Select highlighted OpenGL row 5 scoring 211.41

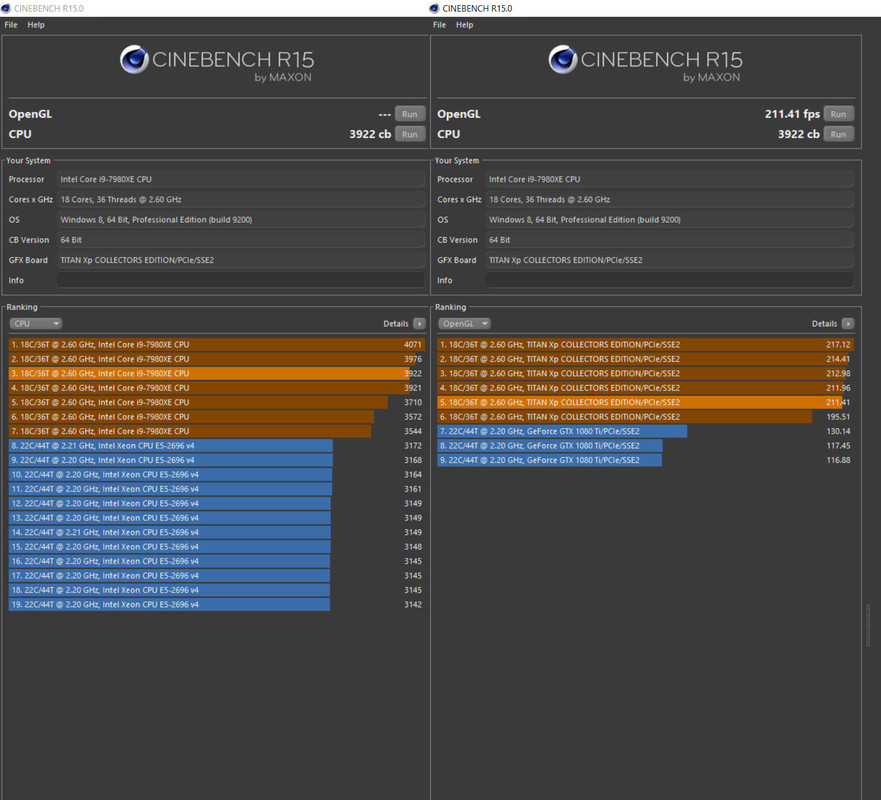(646, 402)
